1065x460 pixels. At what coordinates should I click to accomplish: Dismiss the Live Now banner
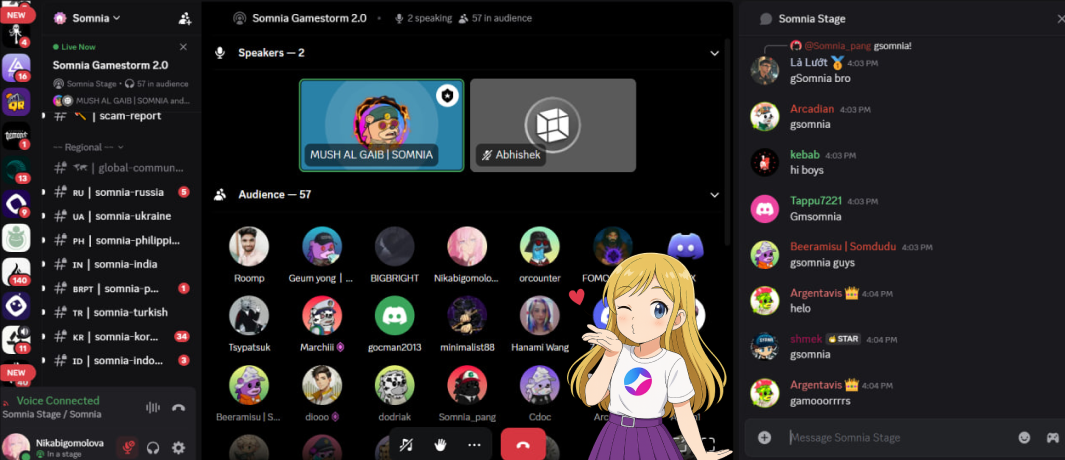point(183,47)
